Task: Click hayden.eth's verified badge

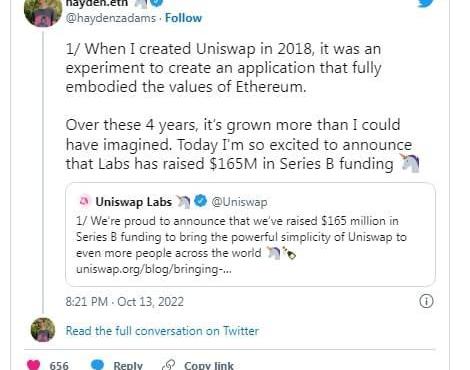Action: pyautogui.click(x=156, y=2)
